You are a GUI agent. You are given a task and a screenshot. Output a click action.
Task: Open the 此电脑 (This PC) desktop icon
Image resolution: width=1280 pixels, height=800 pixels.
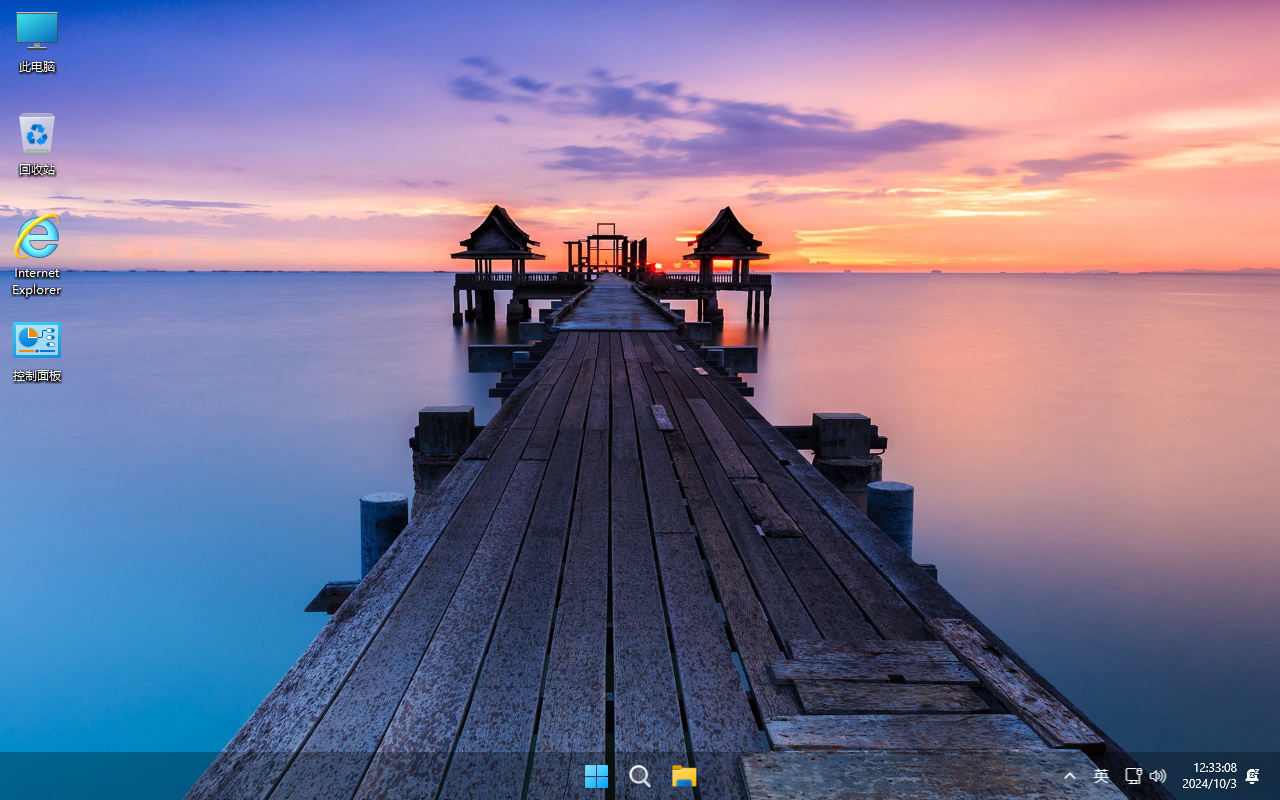click(x=37, y=40)
